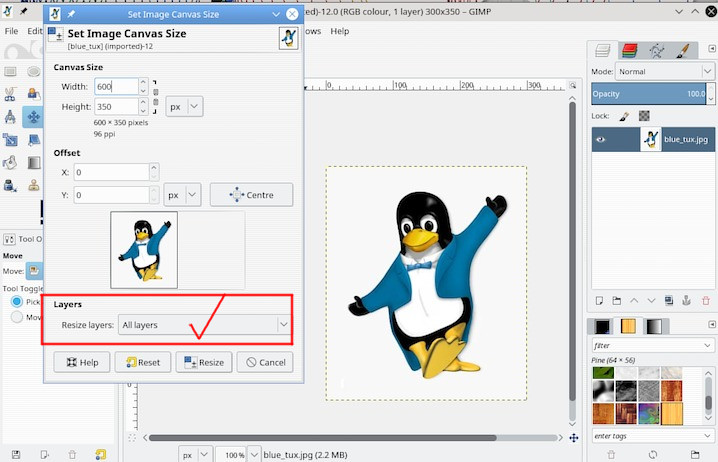Open the File menu
The width and height of the screenshot is (718, 462).
pyautogui.click(x=11, y=31)
